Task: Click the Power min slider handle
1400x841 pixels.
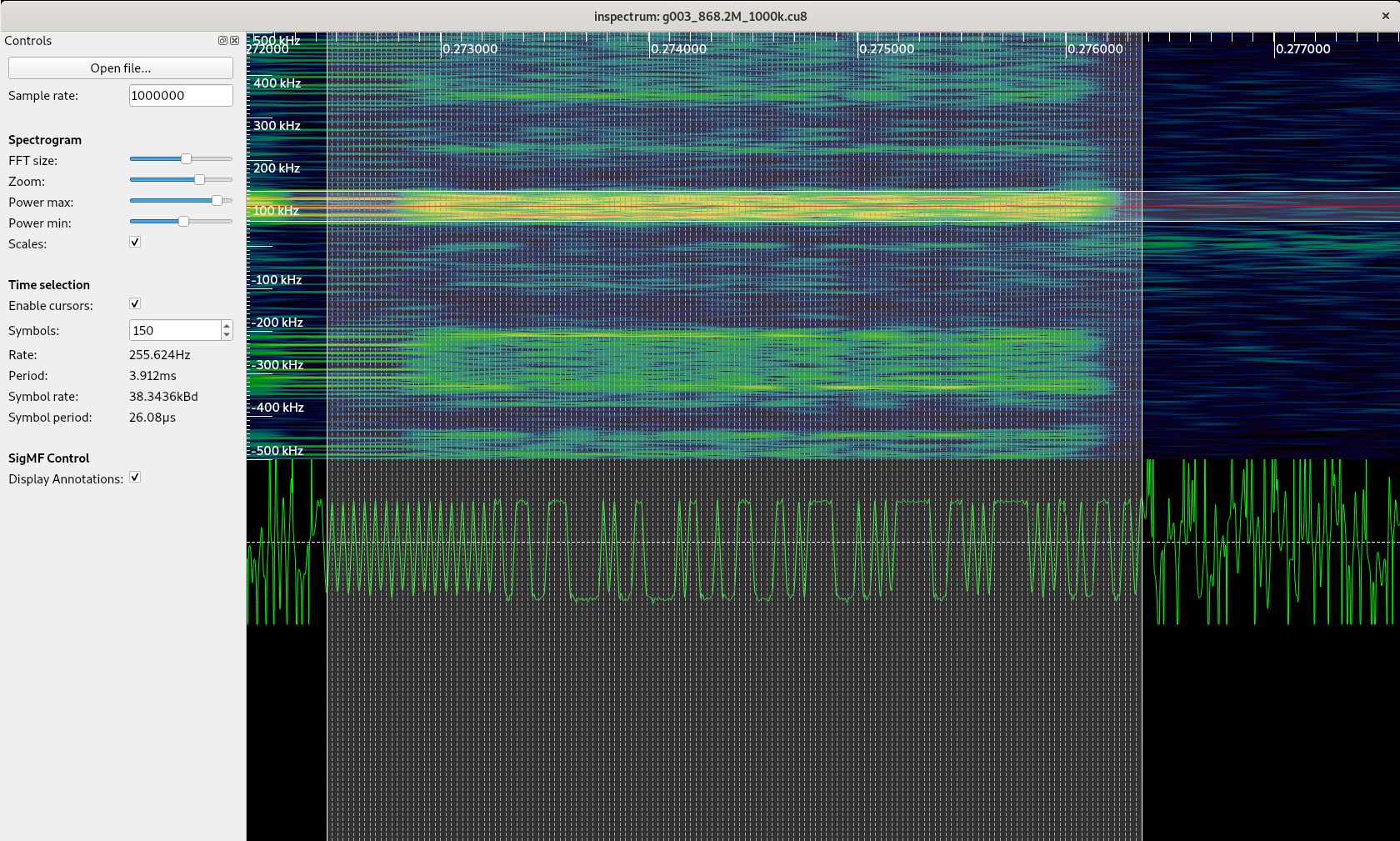Action: coord(184,221)
